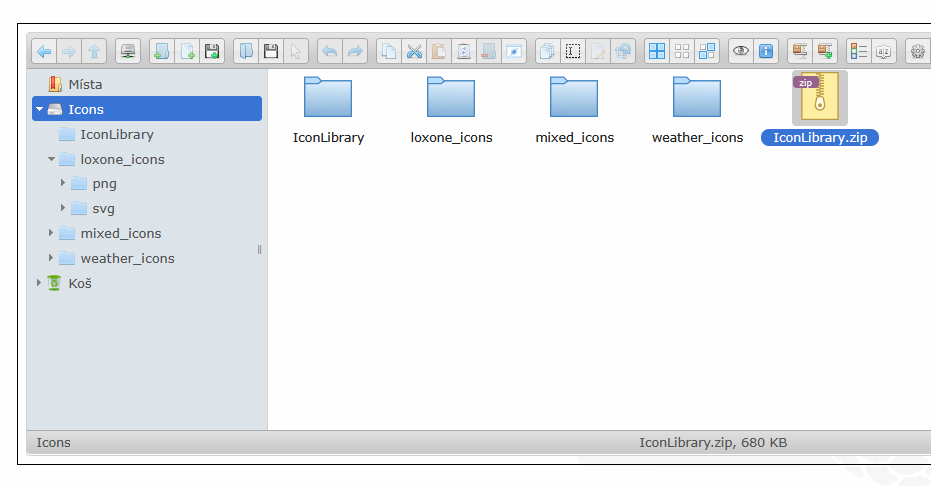Select all items with the filled grid icon

(x=657, y=52)
